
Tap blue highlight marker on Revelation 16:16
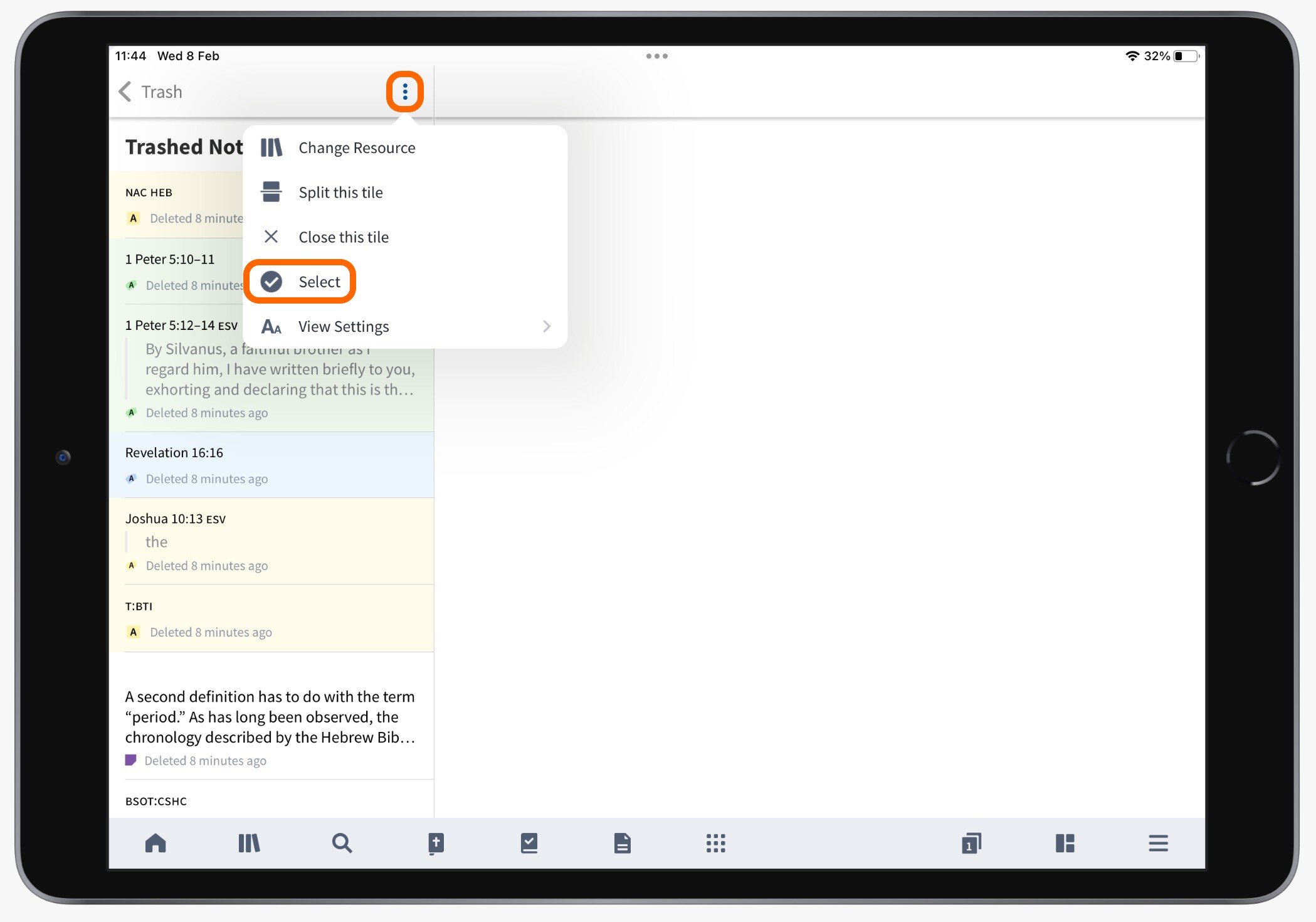click(131, 479)
